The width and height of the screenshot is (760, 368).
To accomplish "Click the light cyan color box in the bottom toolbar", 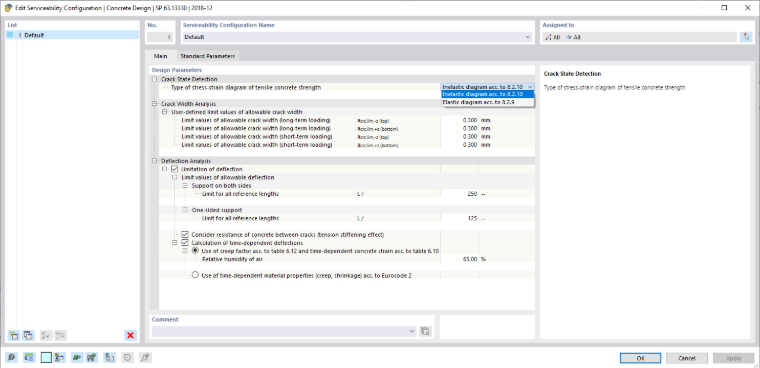I will click(x=46, y=358).
